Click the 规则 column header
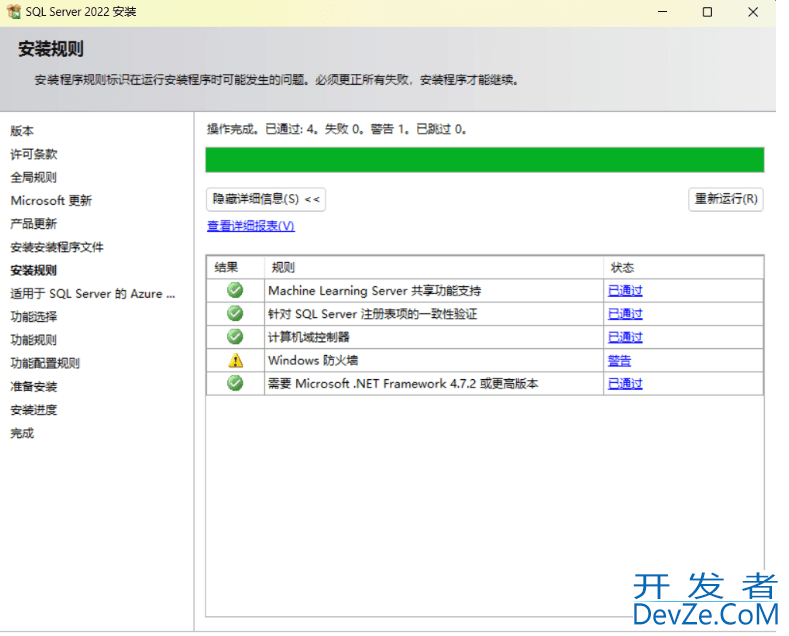789x636 pixels. (x=434, y=267)
